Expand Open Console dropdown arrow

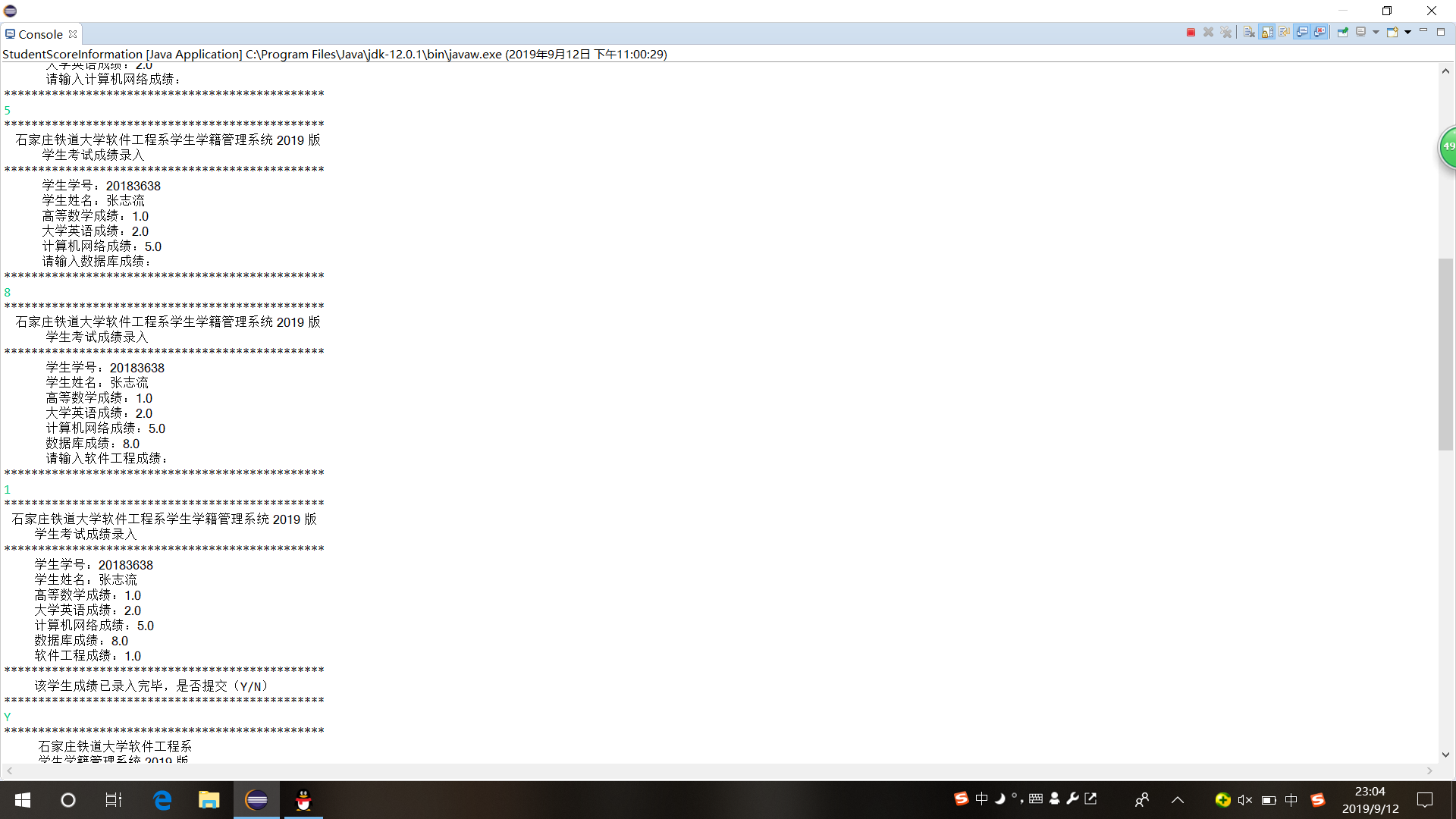click(1407, 32)
